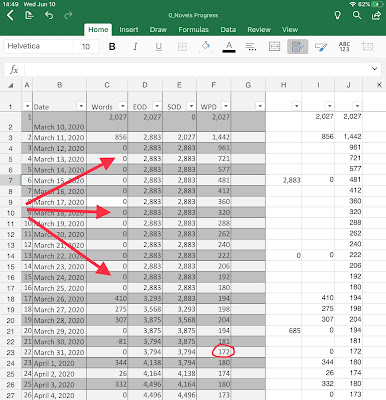Open the Tell Me lightbulb
This screenshot has height=400, width=386.
pyautogui.click(x=338, y=15)
